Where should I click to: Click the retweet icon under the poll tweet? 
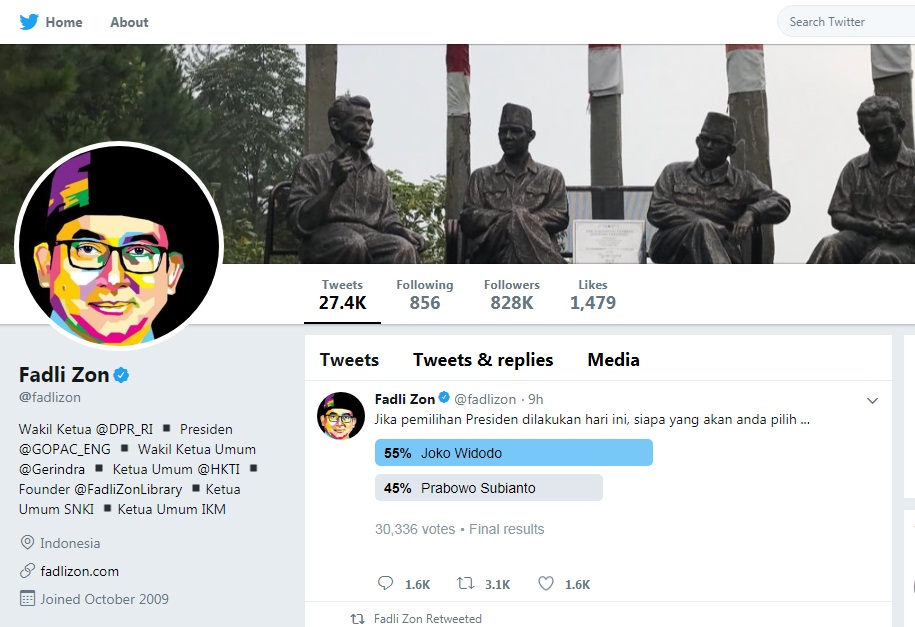(466, 584)
